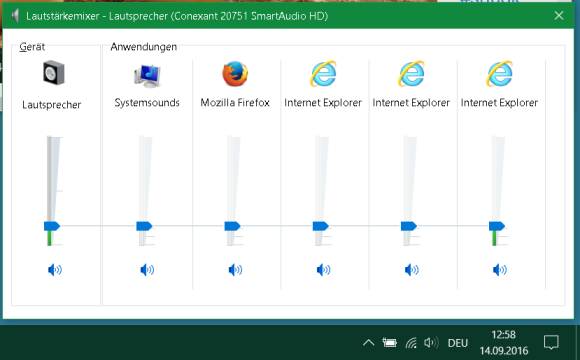
Task: Click the first Internet Explorer icon
Action: coord(323,74)
